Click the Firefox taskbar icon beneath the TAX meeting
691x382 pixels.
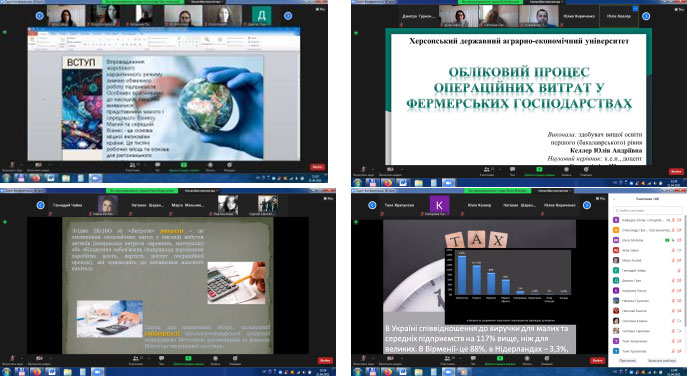coord(388,372)
